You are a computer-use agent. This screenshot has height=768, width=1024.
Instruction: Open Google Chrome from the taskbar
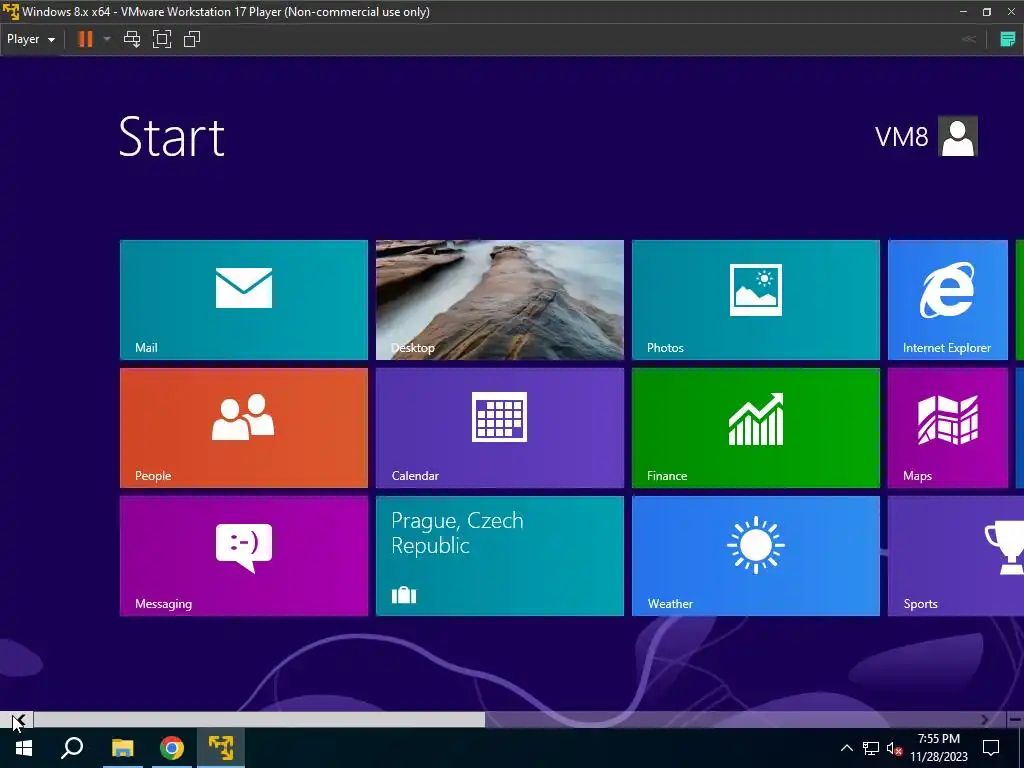pyautogui.click(x=172, y=748)
